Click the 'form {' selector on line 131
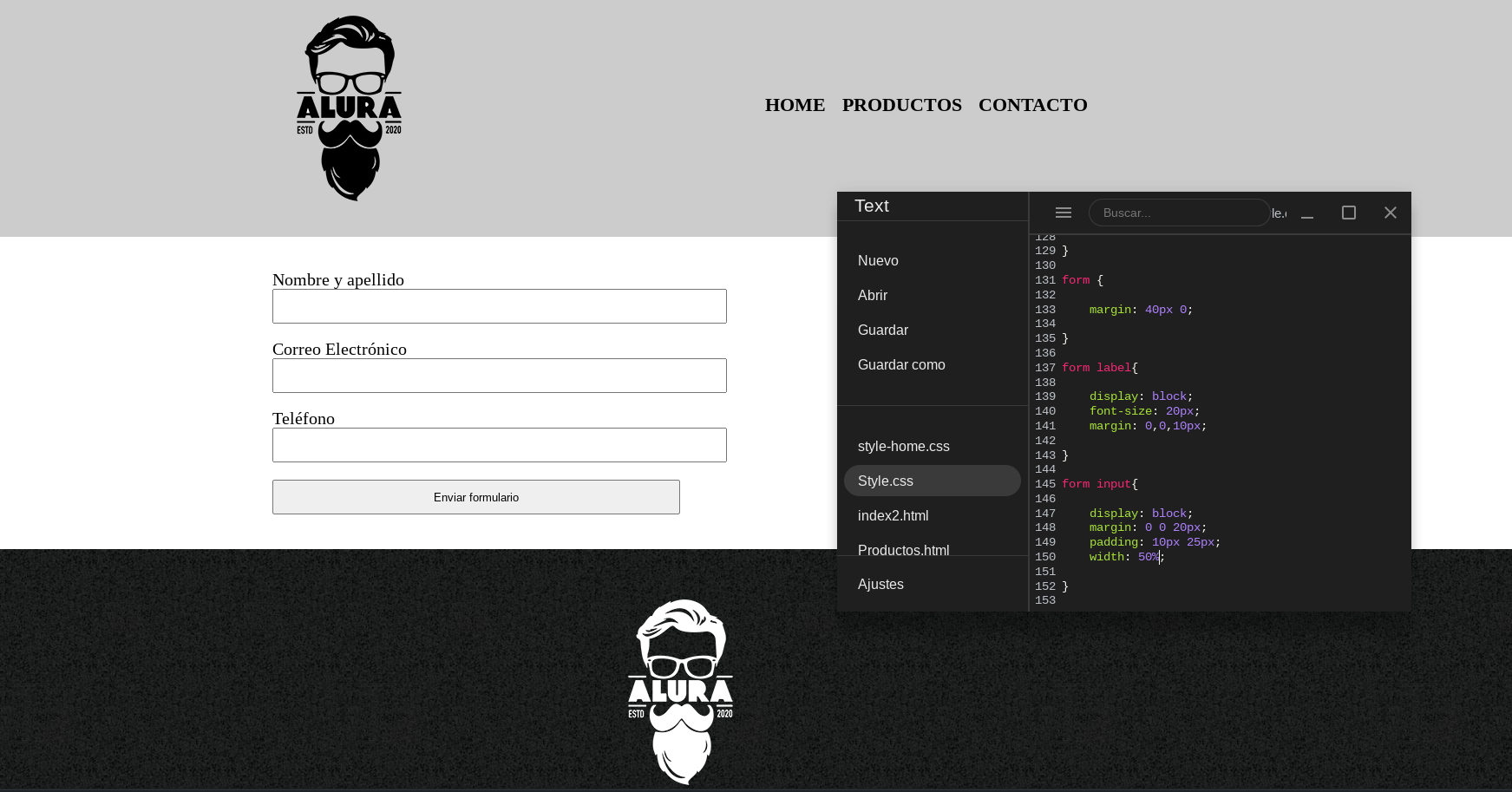 click(1083, 280)
